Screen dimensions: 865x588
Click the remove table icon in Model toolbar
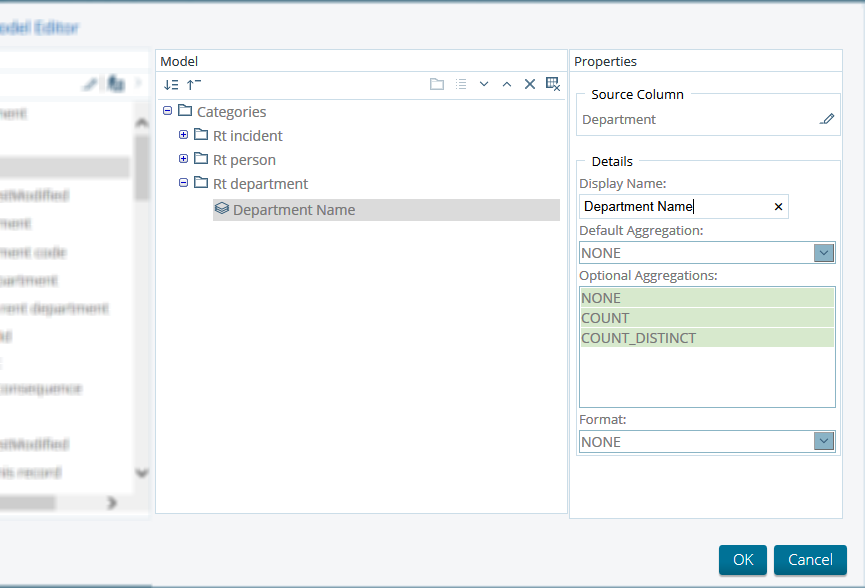[553, 84]
